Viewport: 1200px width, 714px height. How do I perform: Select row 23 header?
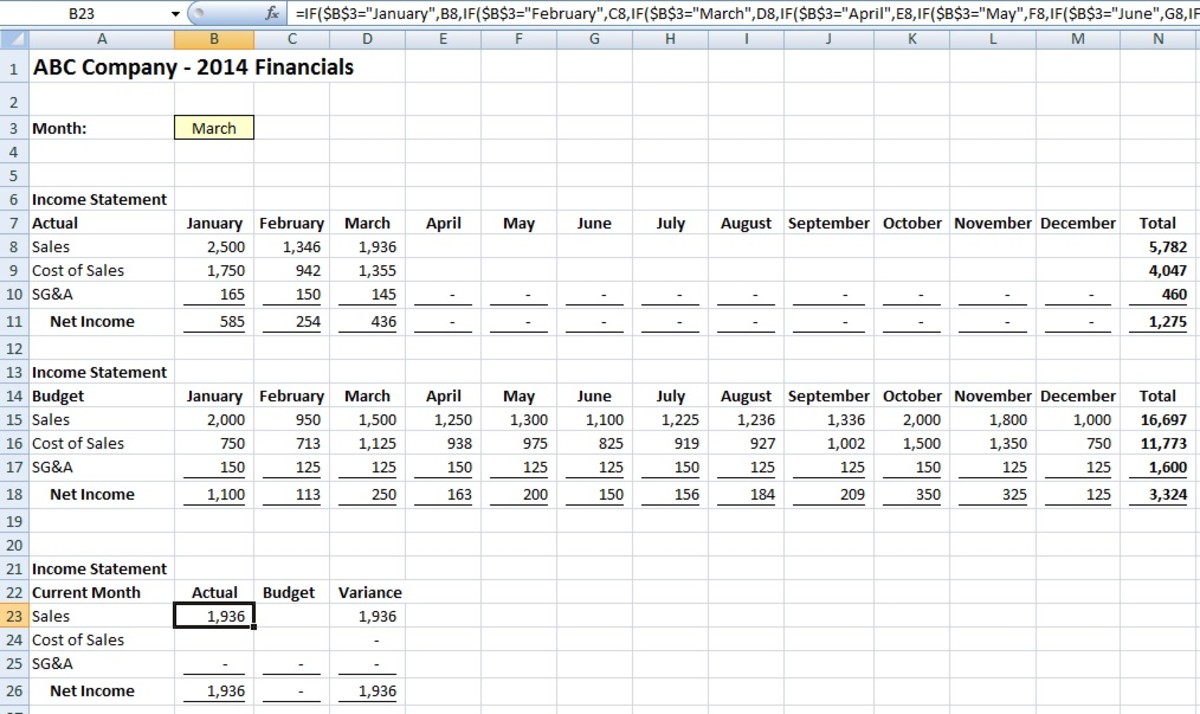point(14,616)
